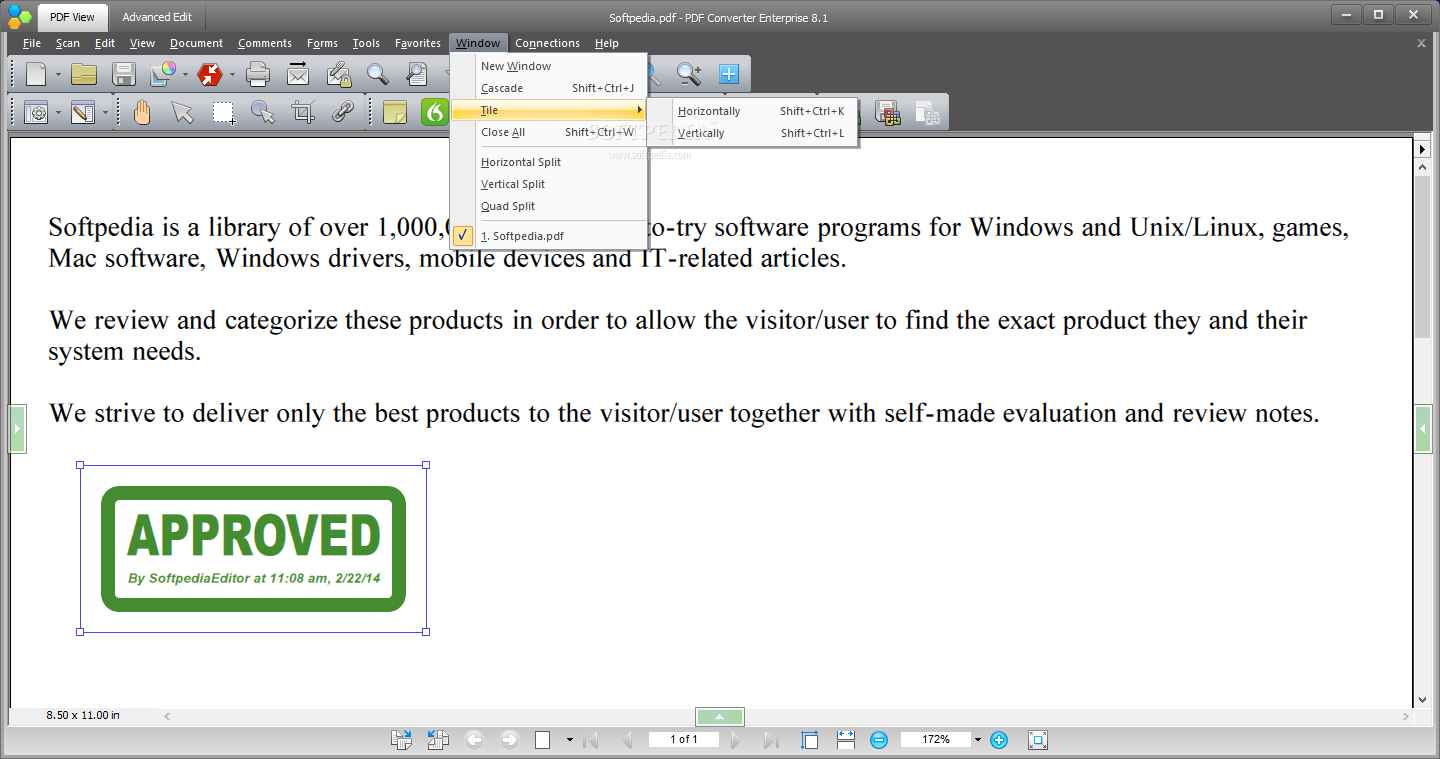This screenshot has width=1440, height=759.
Task: Open dropdown arrow beside reduce size icon
Action: point(232,74)
